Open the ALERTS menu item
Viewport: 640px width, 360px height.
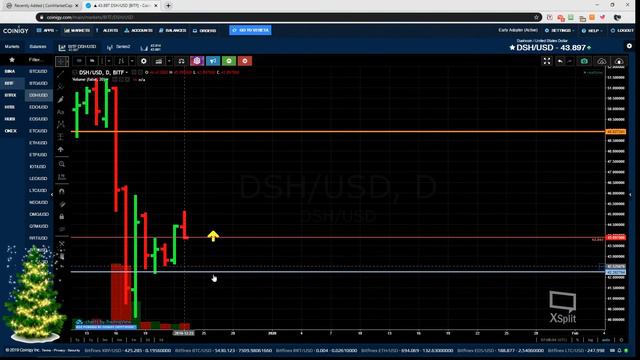coord(107,30)
